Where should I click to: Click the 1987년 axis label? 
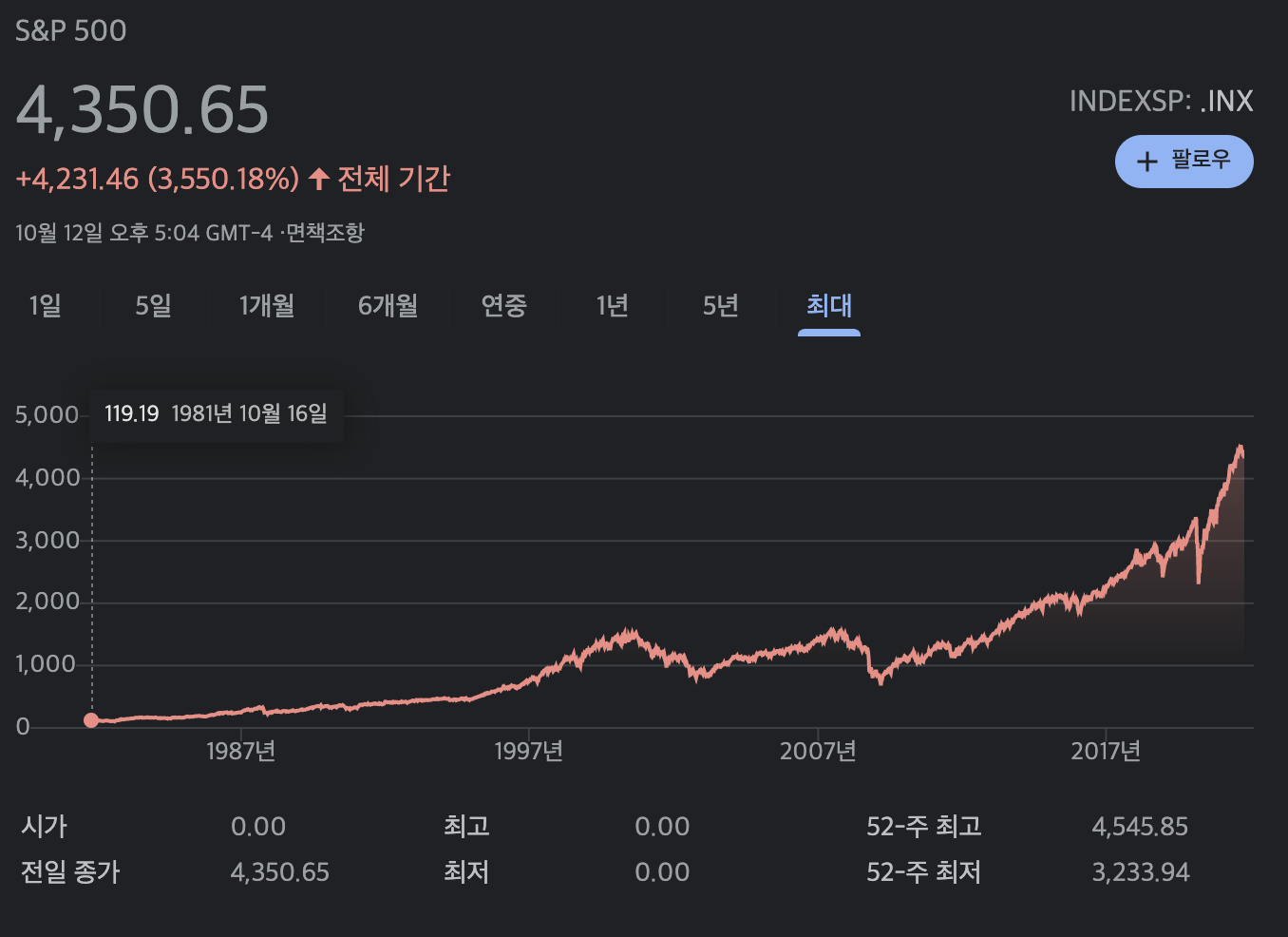point(240,752)
